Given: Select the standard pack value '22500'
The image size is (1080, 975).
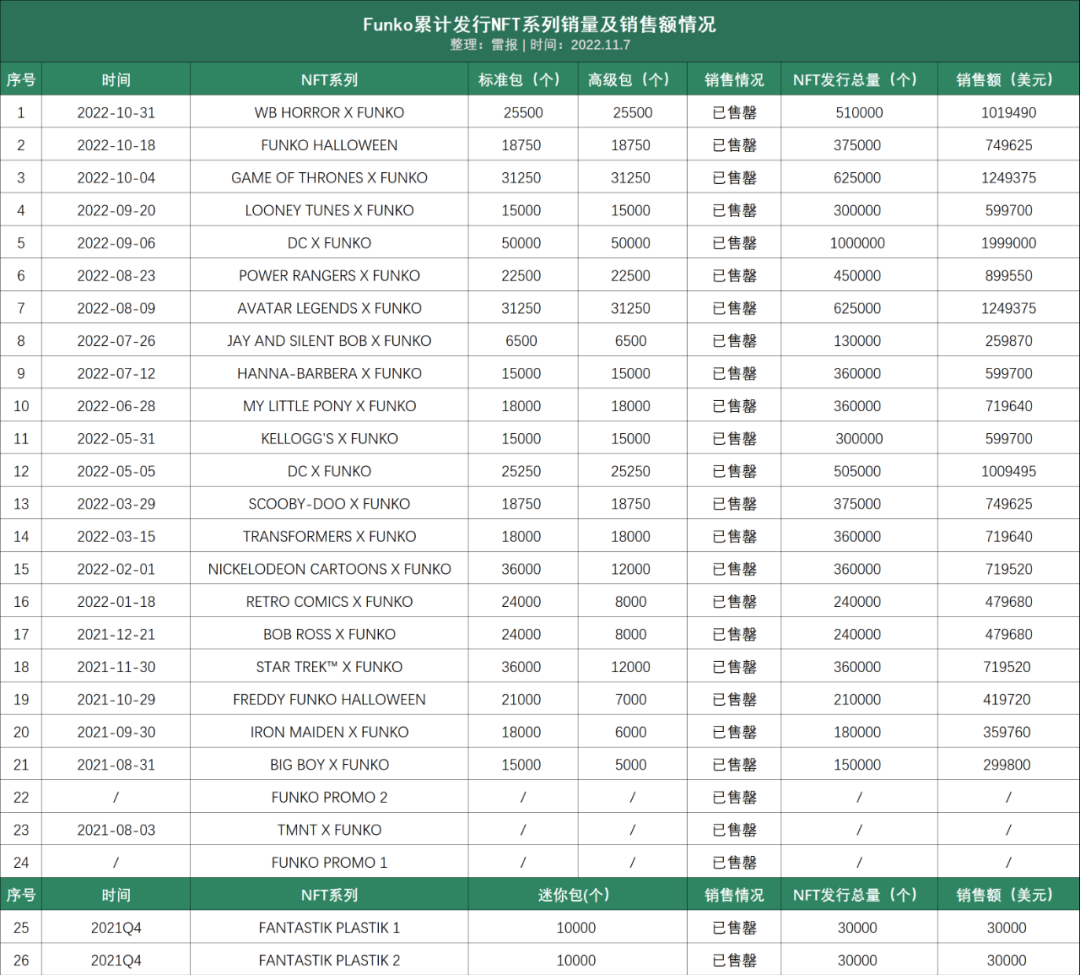Looking at the screenshot, I should 521,275.
